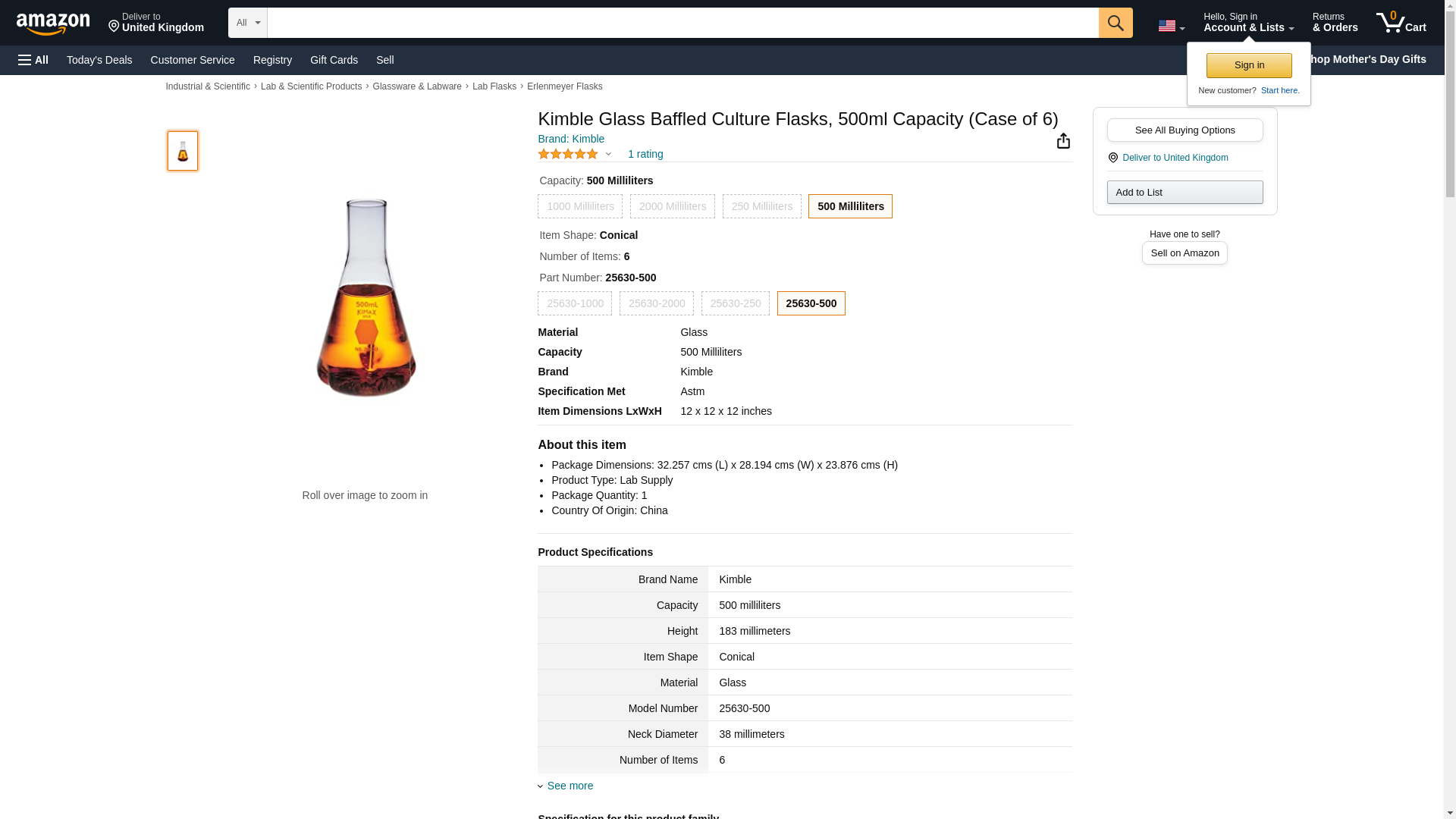Image resolution: width=1456 pixels, height=819 pixels.
Task: Select the 1000 Milliliters capacity option
Action: pos(580,206)
